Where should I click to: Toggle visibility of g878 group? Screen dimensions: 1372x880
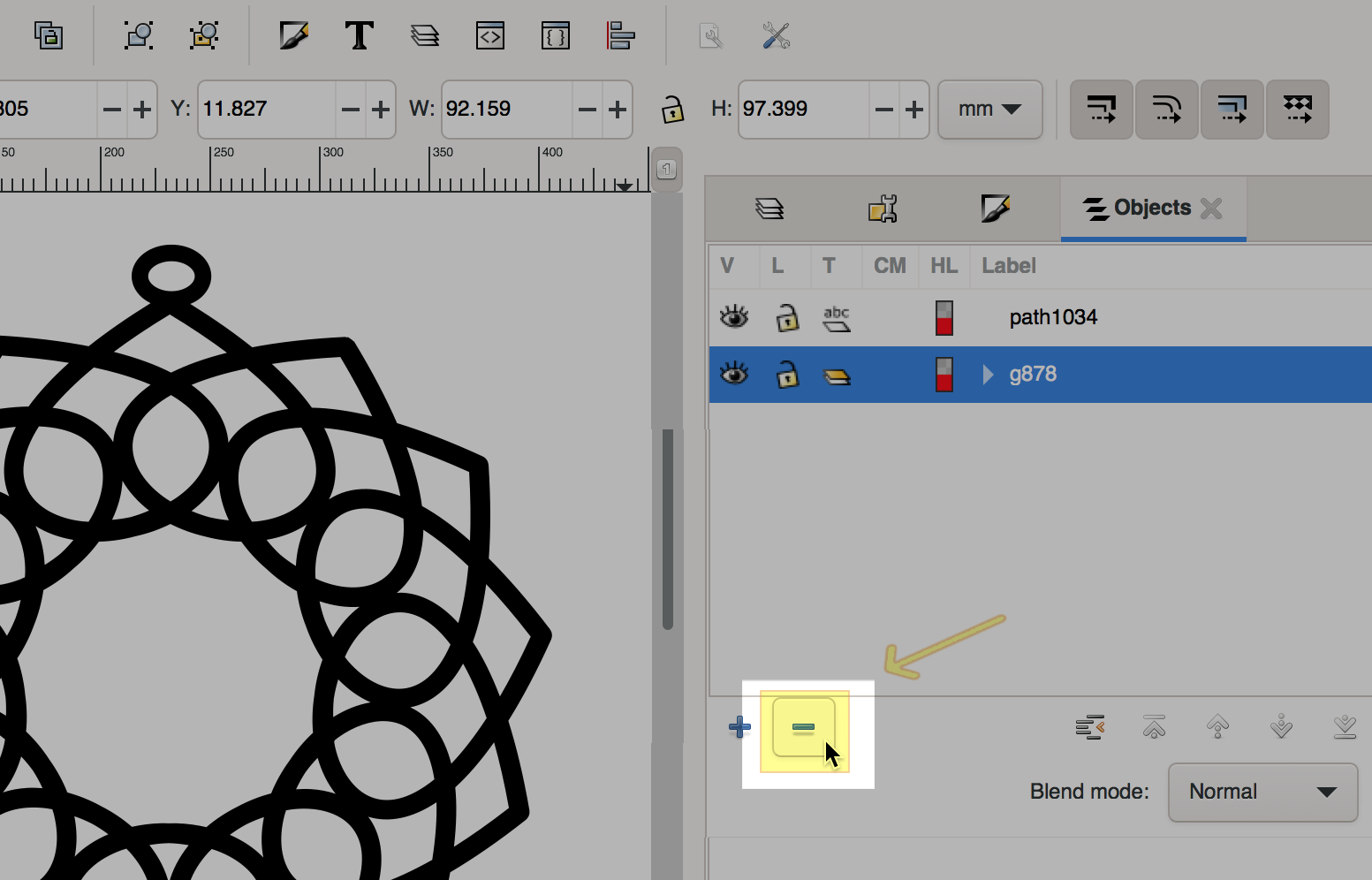(734, 375)
